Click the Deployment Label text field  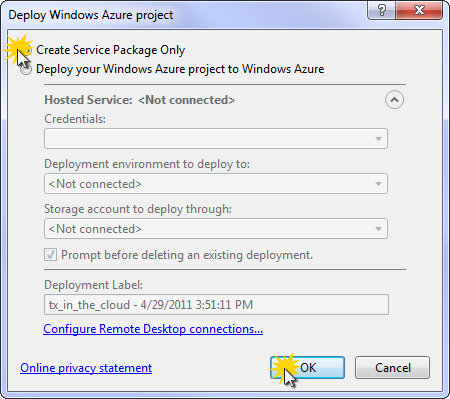pyautogui.click(x=216, y=305)
